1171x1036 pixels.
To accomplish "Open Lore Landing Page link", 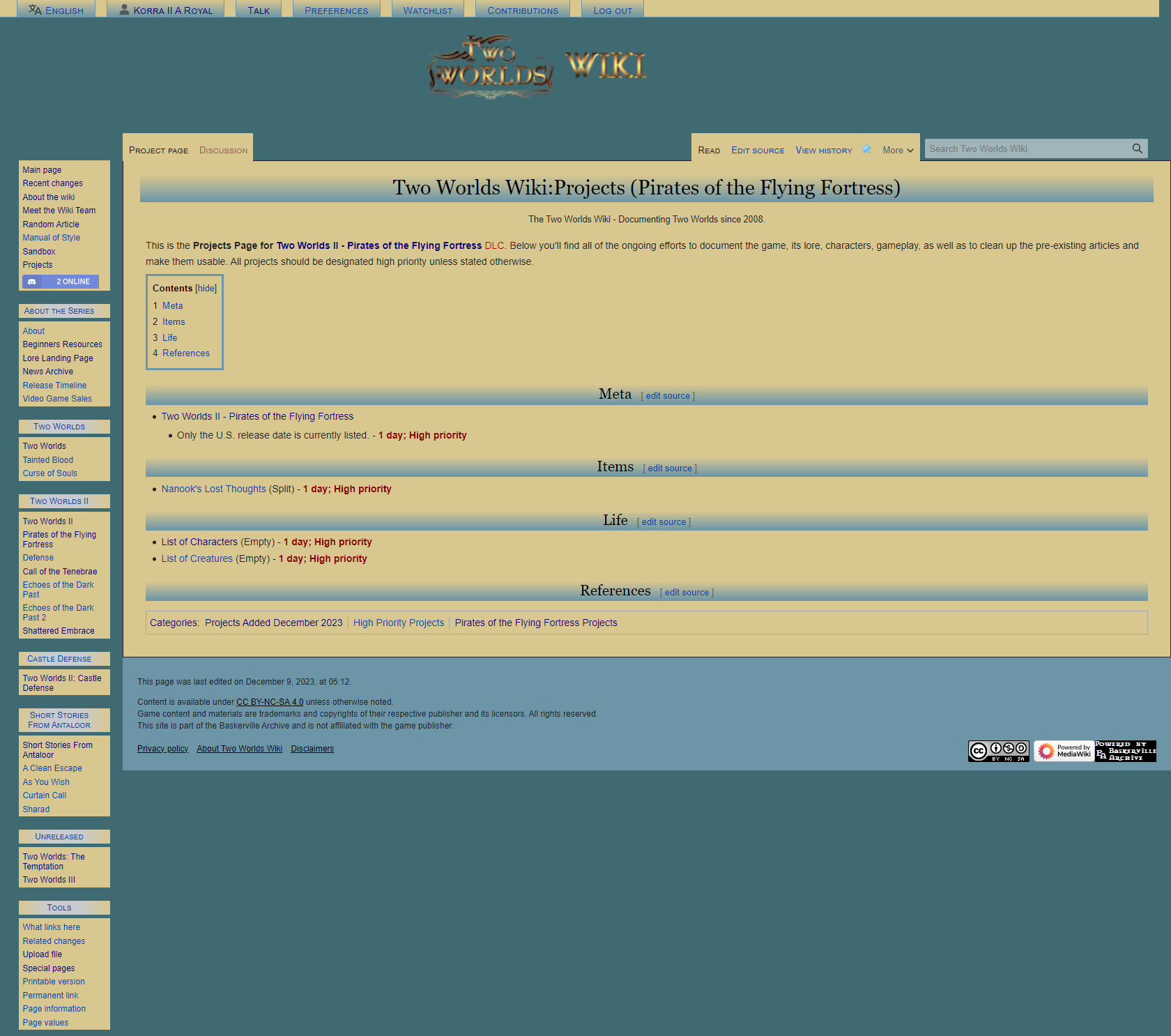I will click(x=58, y=358).
